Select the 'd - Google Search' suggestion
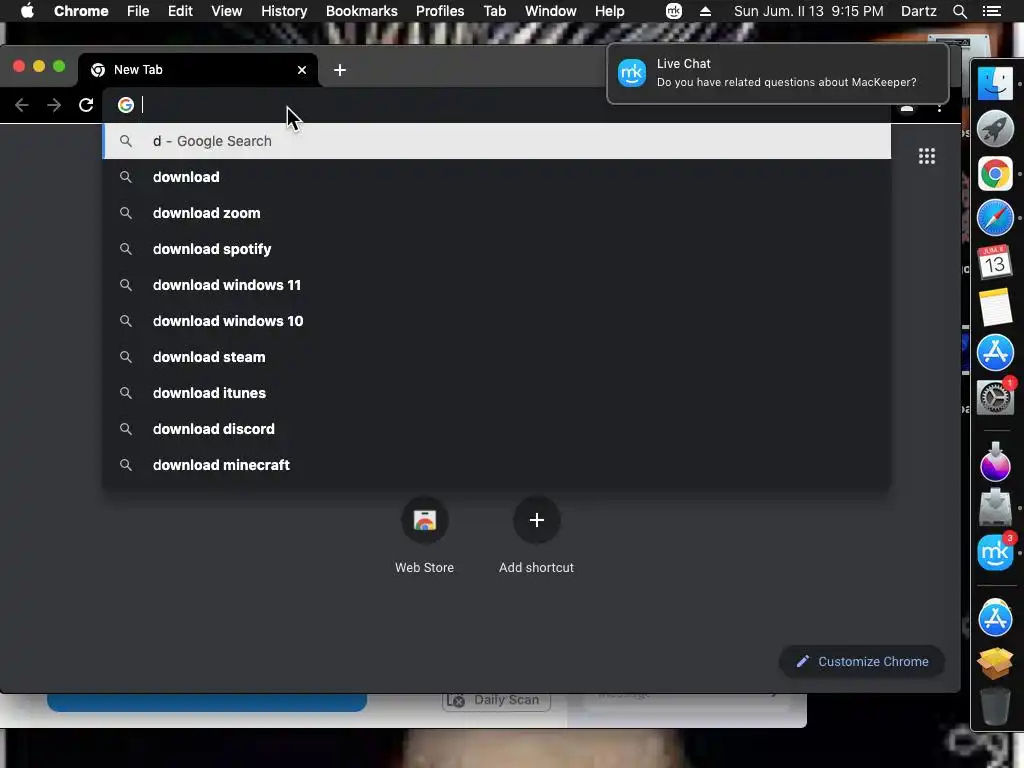The width and height of the screenshot is (1024, 768). (496, 141)
